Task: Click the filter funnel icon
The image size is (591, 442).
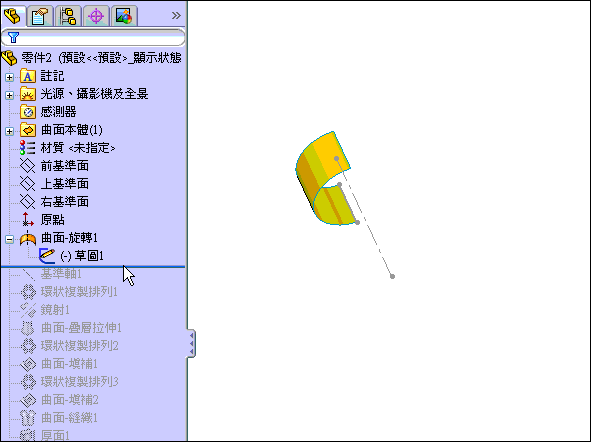Action: click(x=13, y=37)
